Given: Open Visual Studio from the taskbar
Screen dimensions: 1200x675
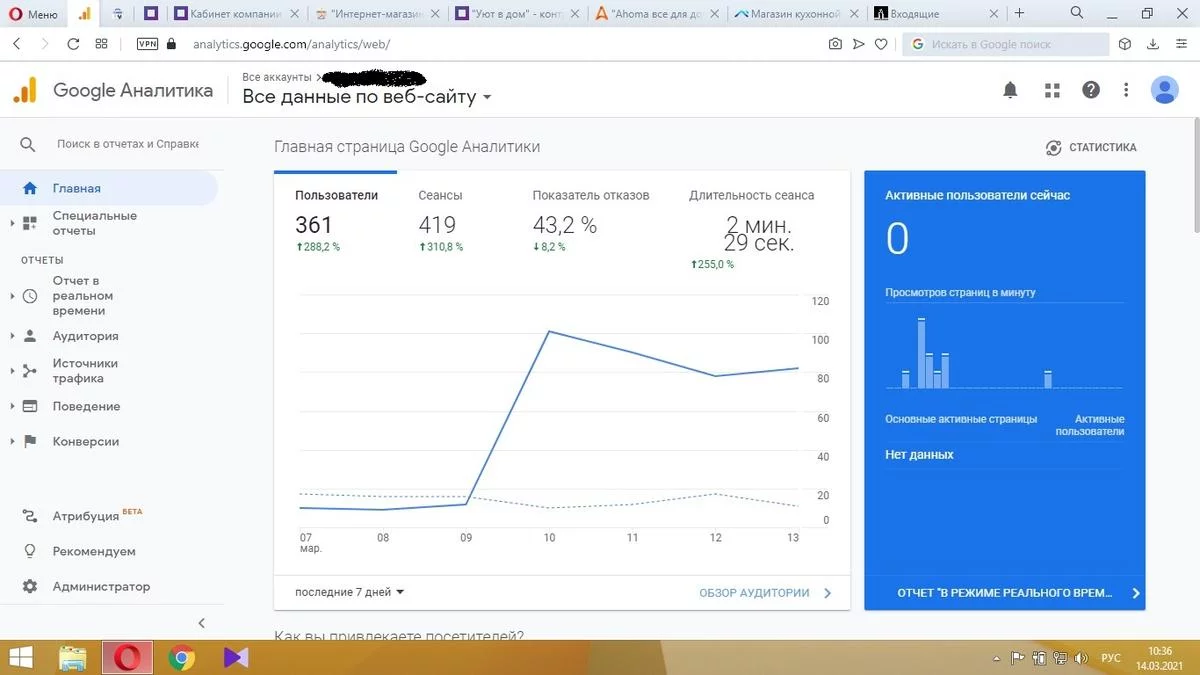Looking at the screenshot, I should 236,658.
